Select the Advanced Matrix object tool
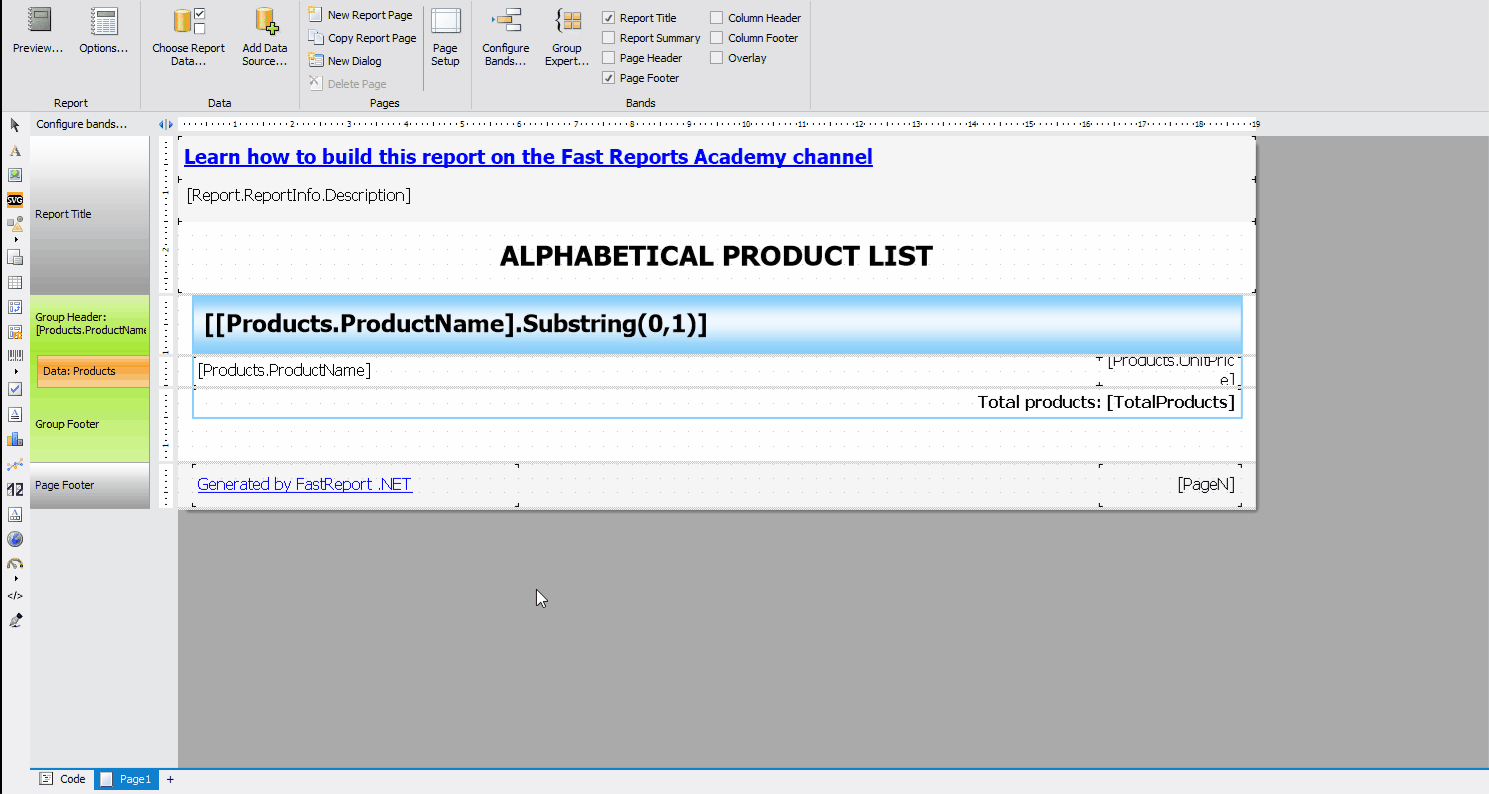The height and width of the screenshot is (794, 1489). (x=15, y=332)
